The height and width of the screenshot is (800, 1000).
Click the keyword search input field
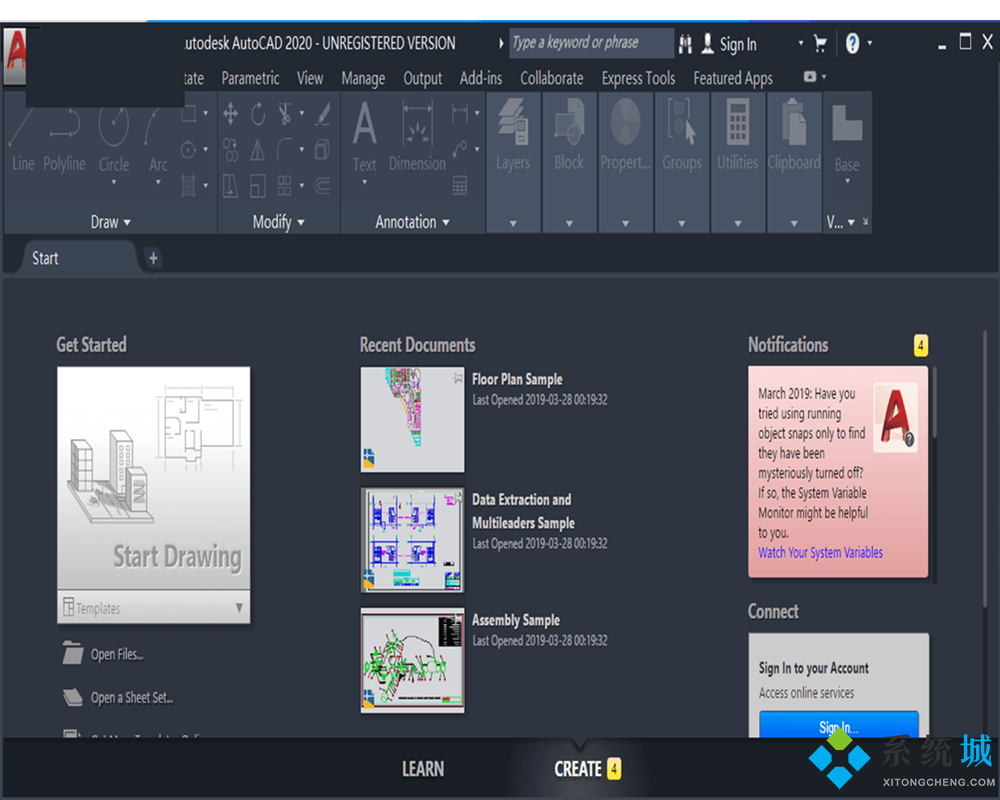coord(590,43)
